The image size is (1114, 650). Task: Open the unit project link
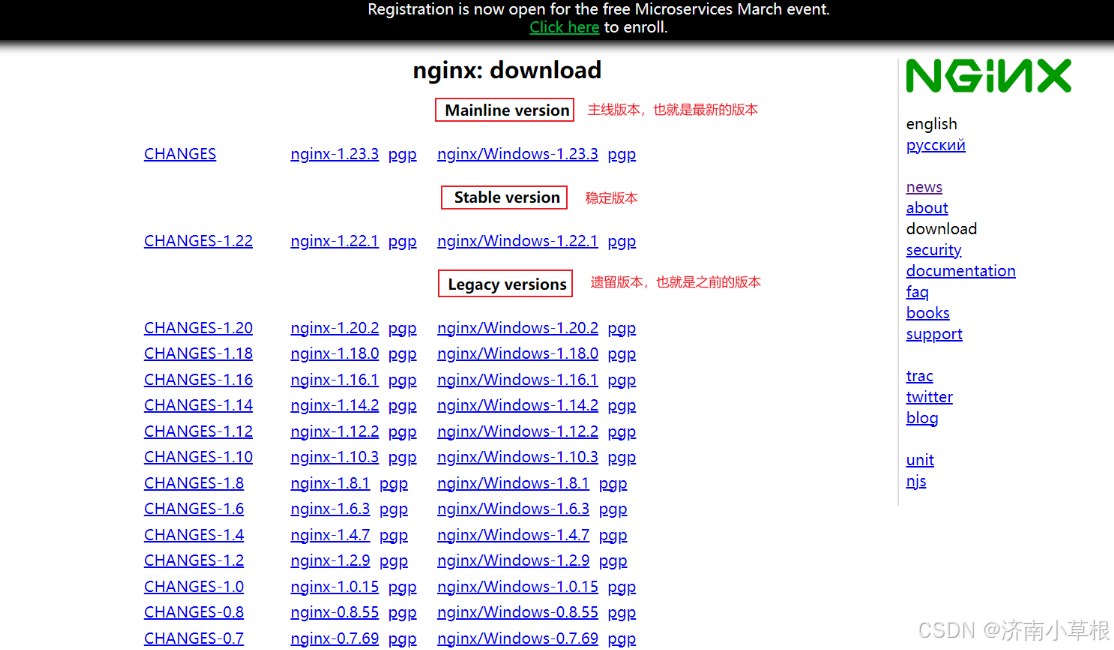(920, 460)
